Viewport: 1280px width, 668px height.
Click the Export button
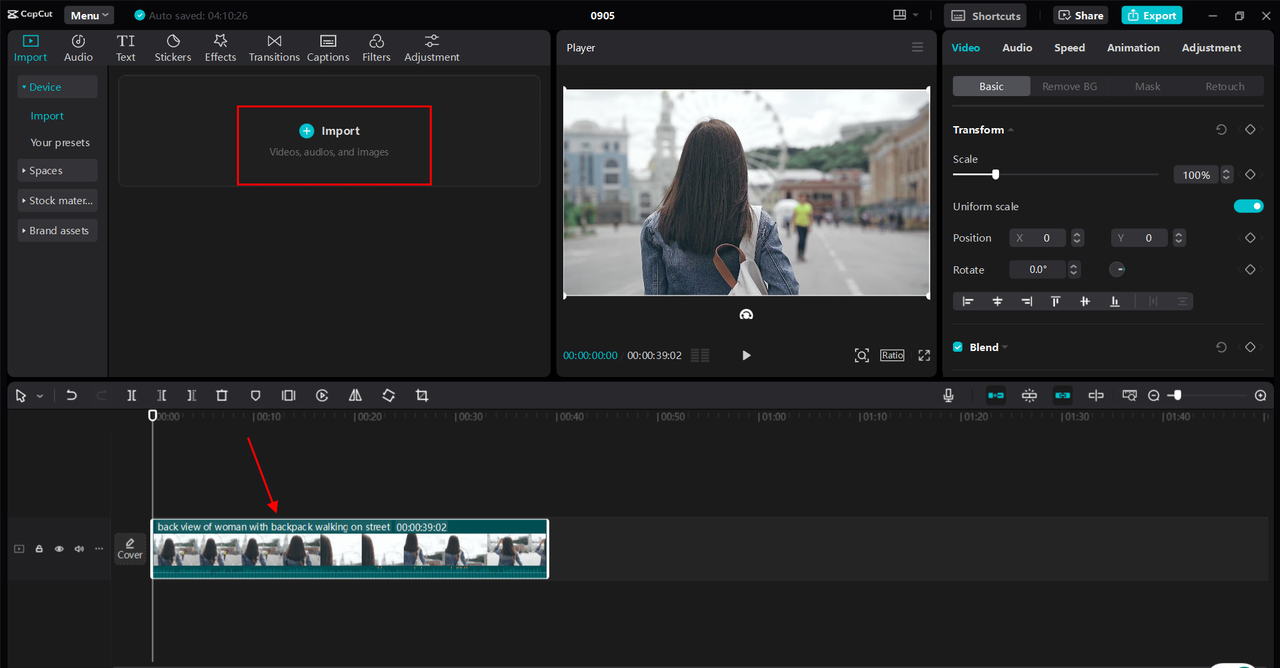tap(1152, 15)
